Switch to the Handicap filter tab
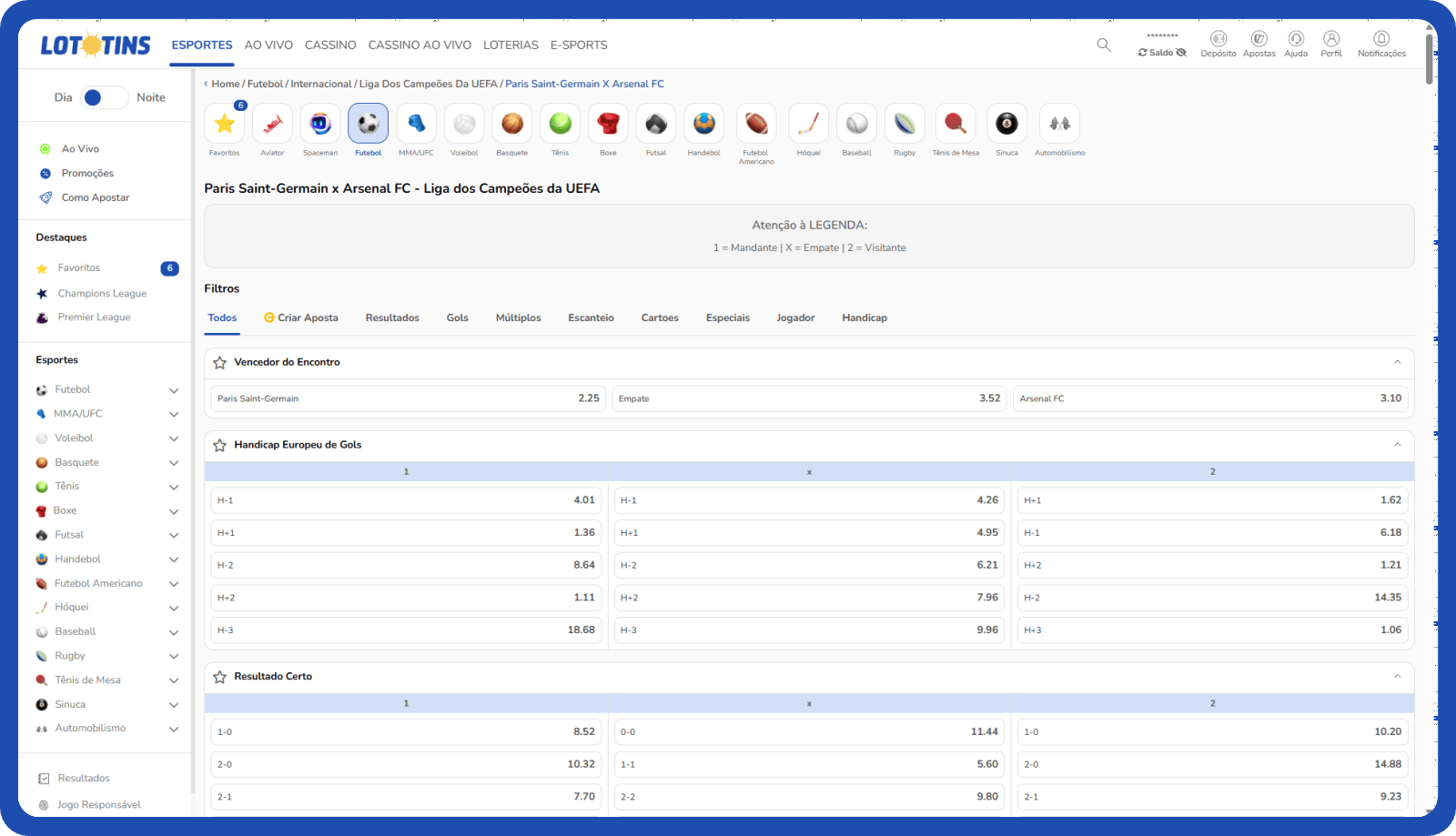The height and width of the screenshot is (836, 1456). click(x=864, y=317)
